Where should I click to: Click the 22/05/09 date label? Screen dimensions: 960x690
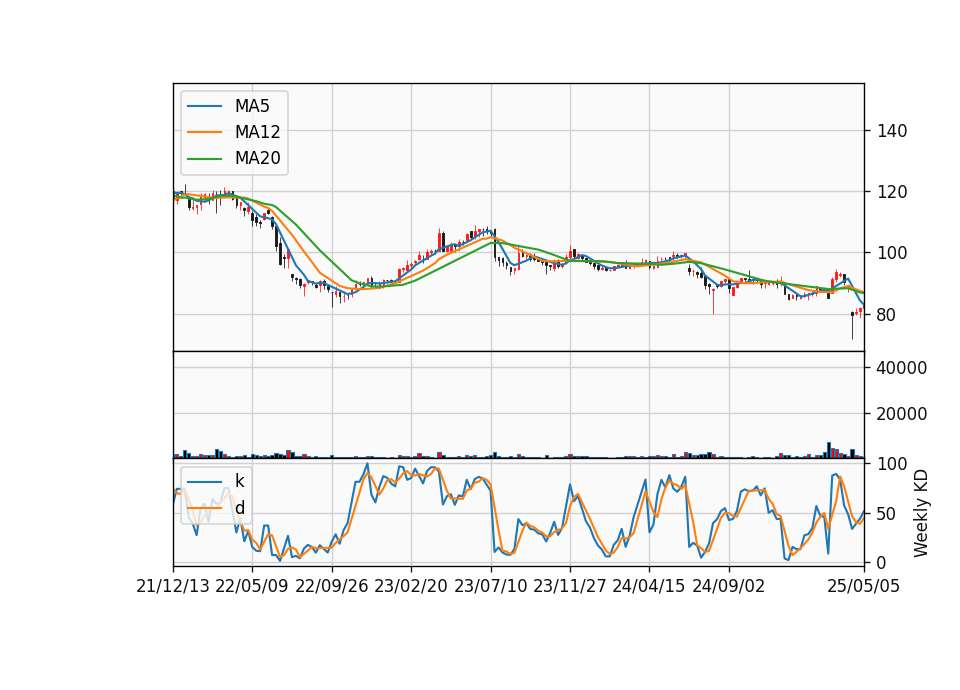[252, 586]
